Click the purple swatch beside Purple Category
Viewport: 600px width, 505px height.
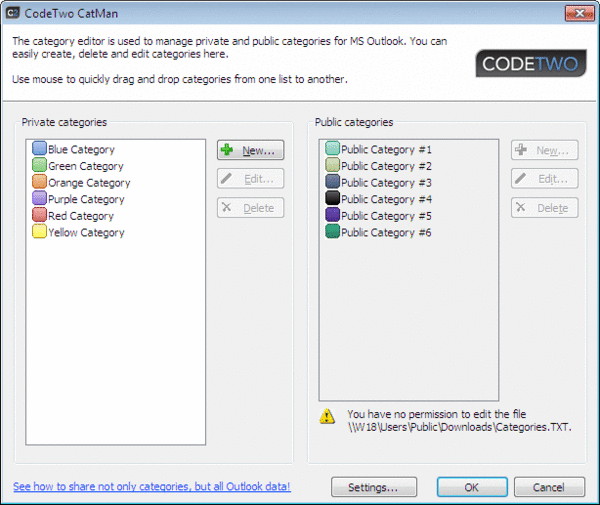pos(39,199)
